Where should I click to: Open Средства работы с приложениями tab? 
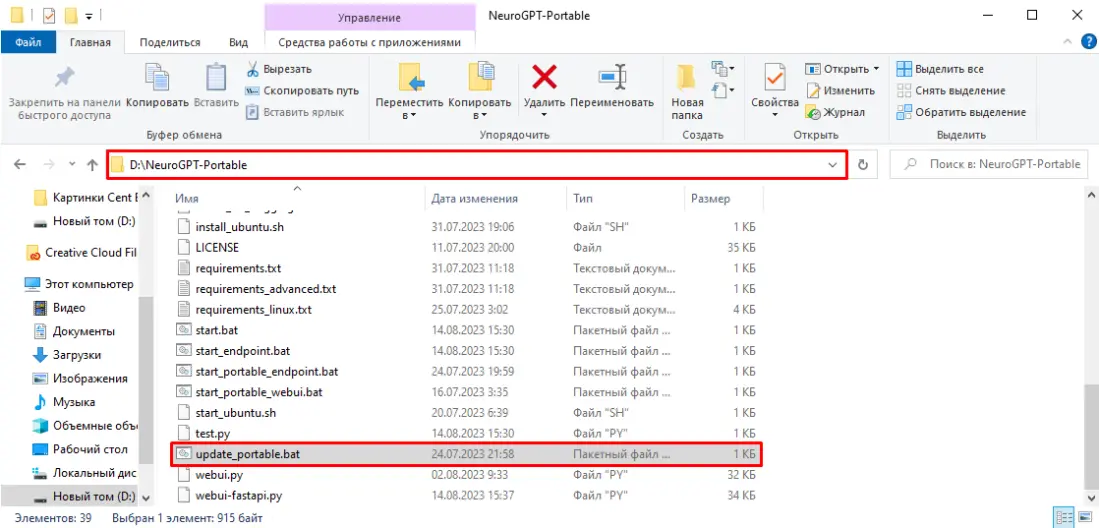coord(369,42)
